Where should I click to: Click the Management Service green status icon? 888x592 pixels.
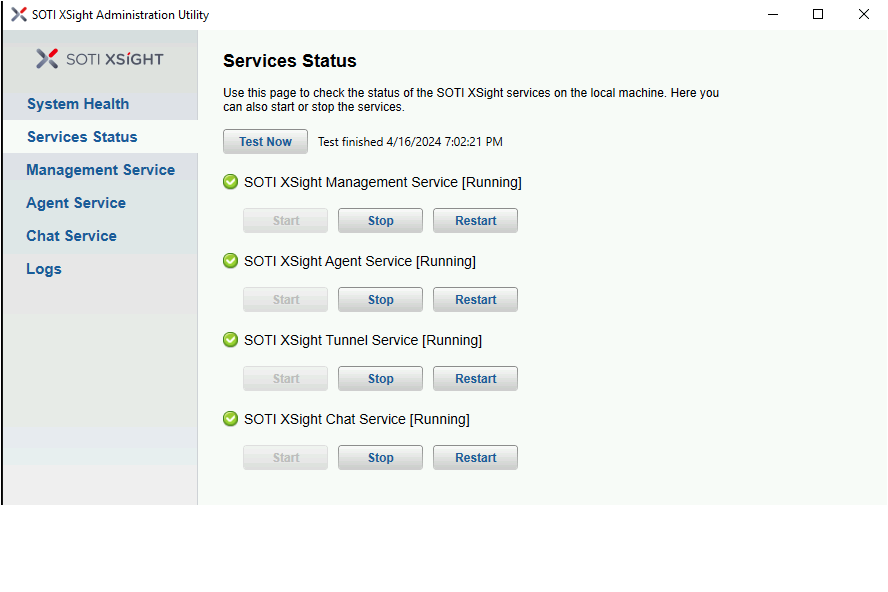point(230,182)
